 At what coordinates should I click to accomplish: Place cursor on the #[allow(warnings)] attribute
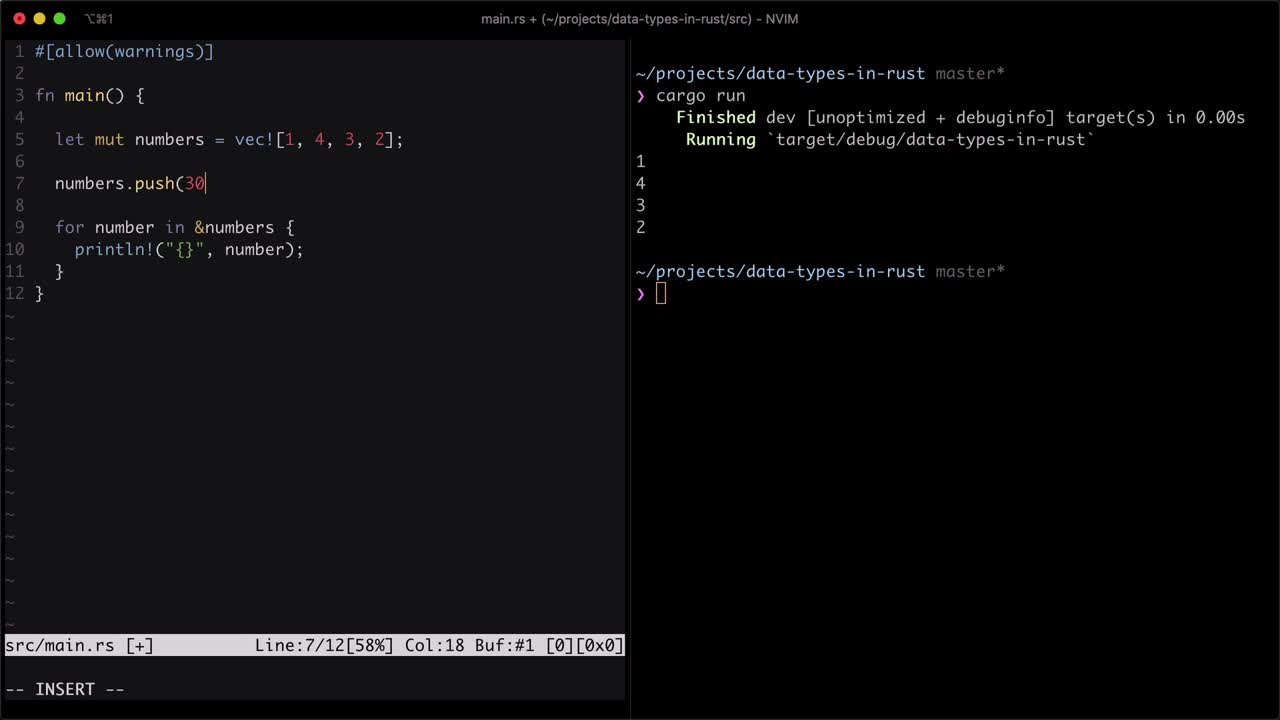pyautogui.click(x=124, y=52)
